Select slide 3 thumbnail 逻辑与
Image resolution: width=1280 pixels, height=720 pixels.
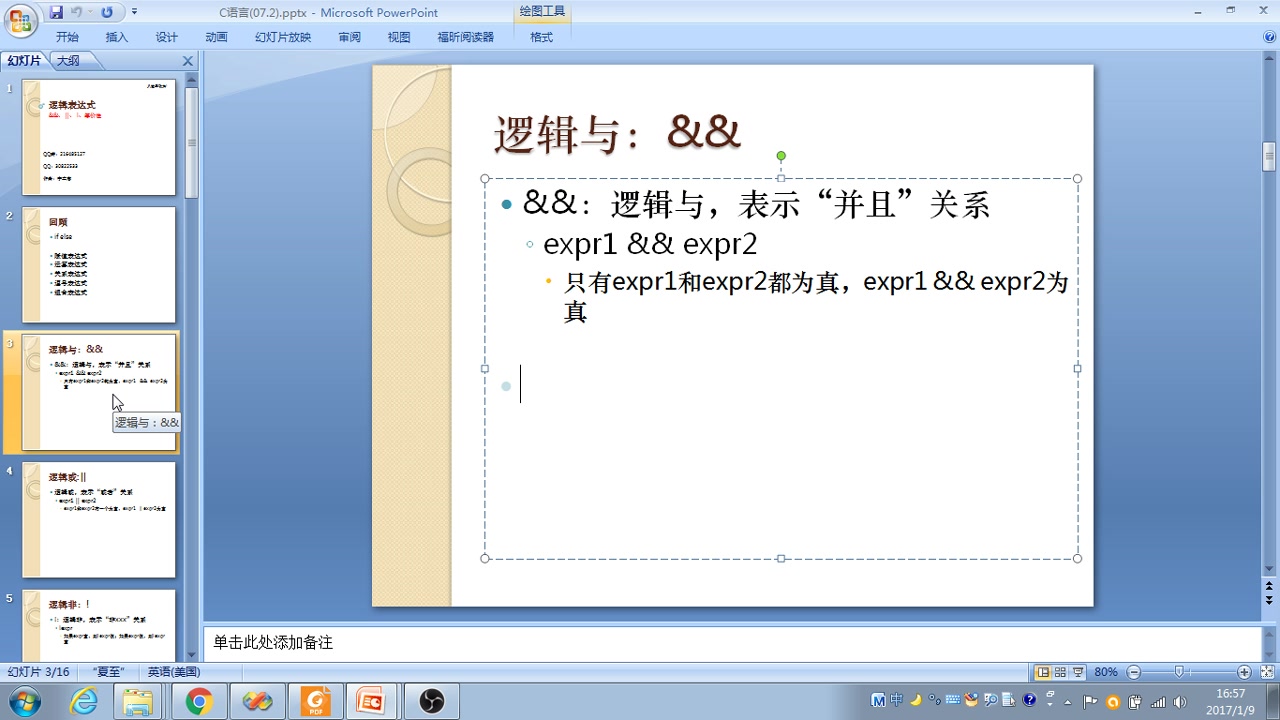[99, 392]
